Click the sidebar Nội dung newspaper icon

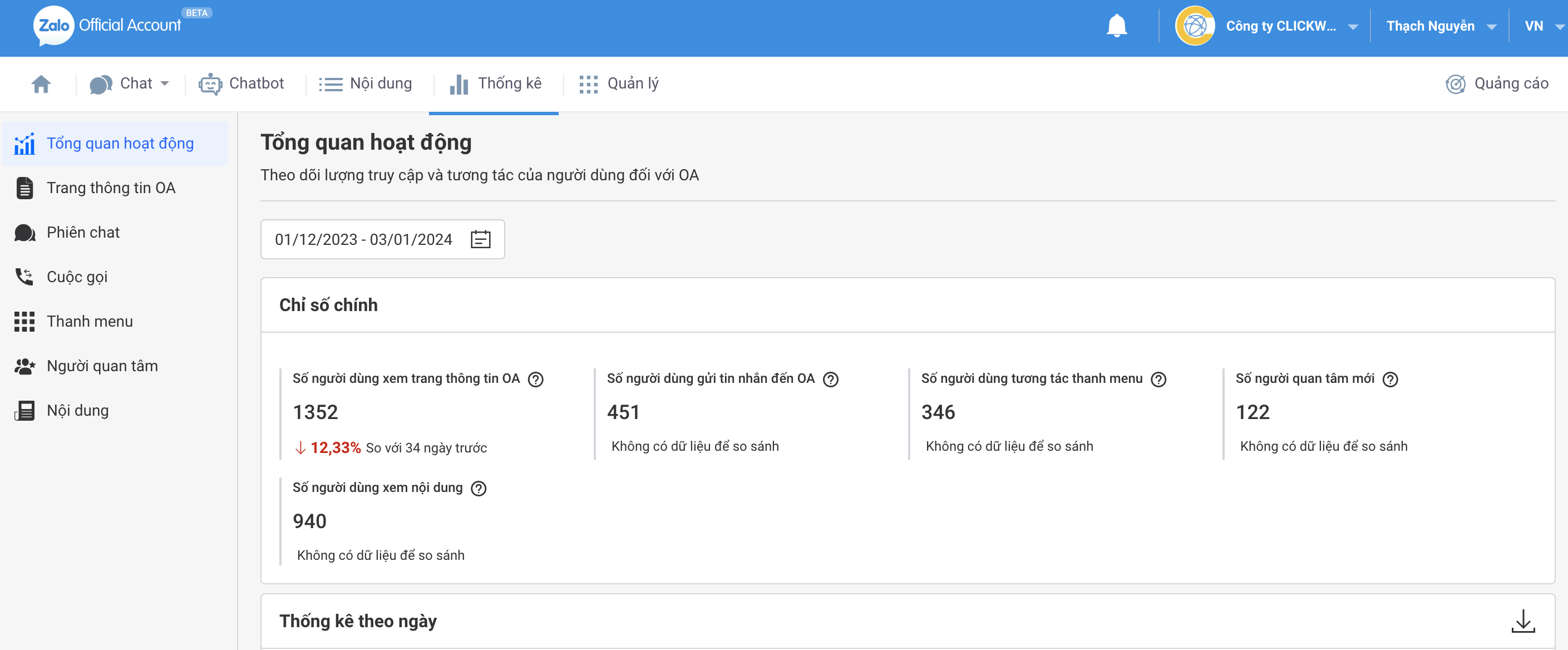tap(24, 410)
